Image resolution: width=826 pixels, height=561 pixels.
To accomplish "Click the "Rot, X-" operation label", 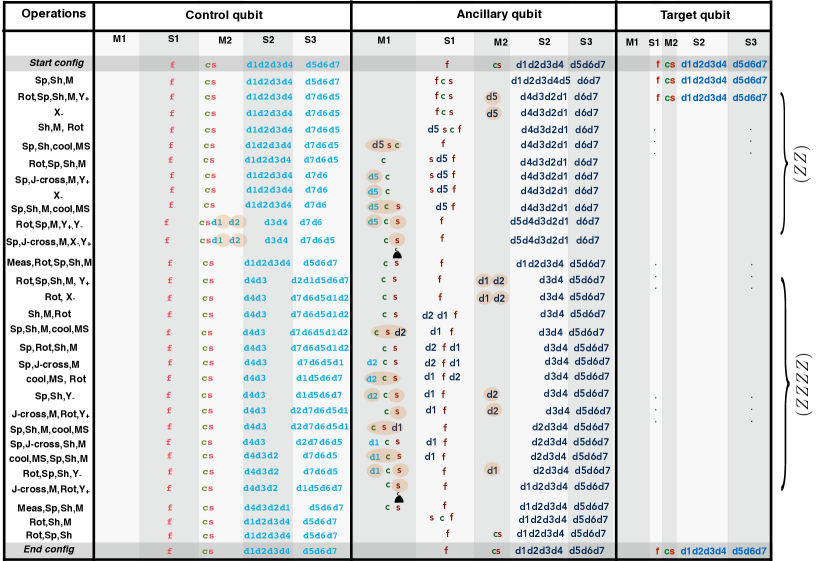I will click(x=60, y=297).
